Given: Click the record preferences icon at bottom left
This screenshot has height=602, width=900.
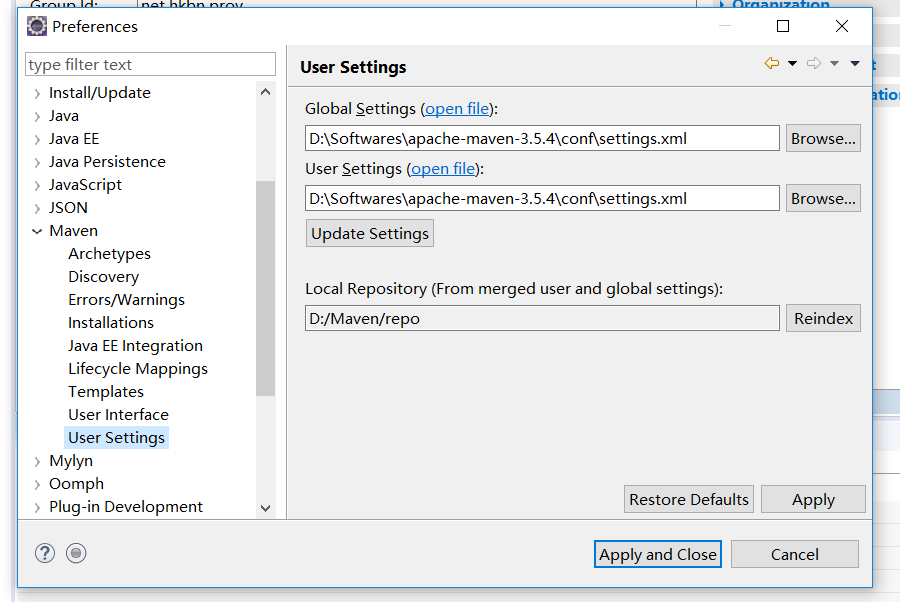Looking at the screenshot, I should click(76, 553).
